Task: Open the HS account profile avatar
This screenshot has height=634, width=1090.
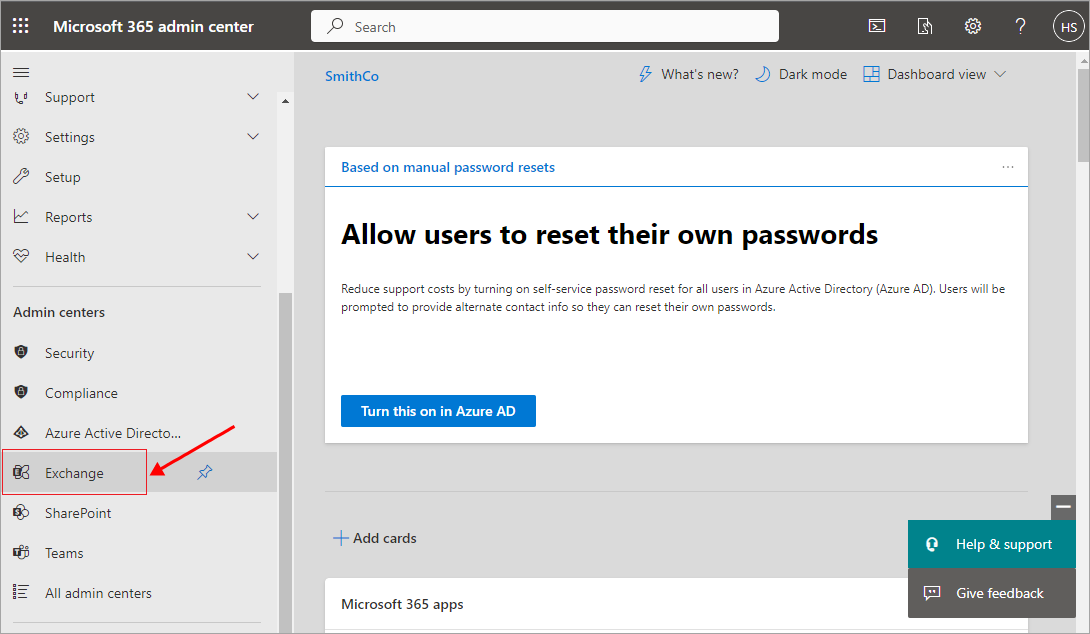Action: (x=1068, y=26)
